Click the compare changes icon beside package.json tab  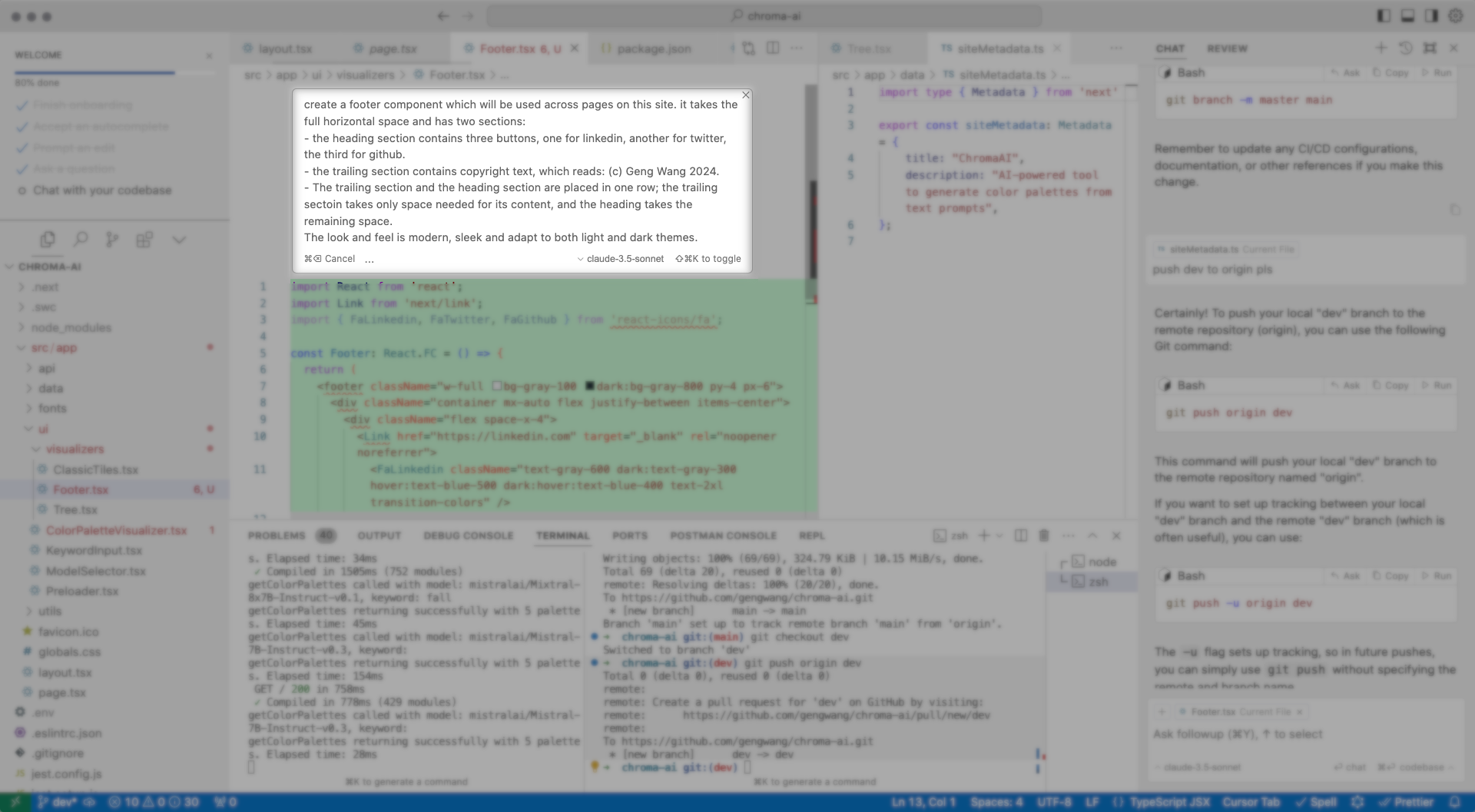pyautogui.click(x=748, y=48)
